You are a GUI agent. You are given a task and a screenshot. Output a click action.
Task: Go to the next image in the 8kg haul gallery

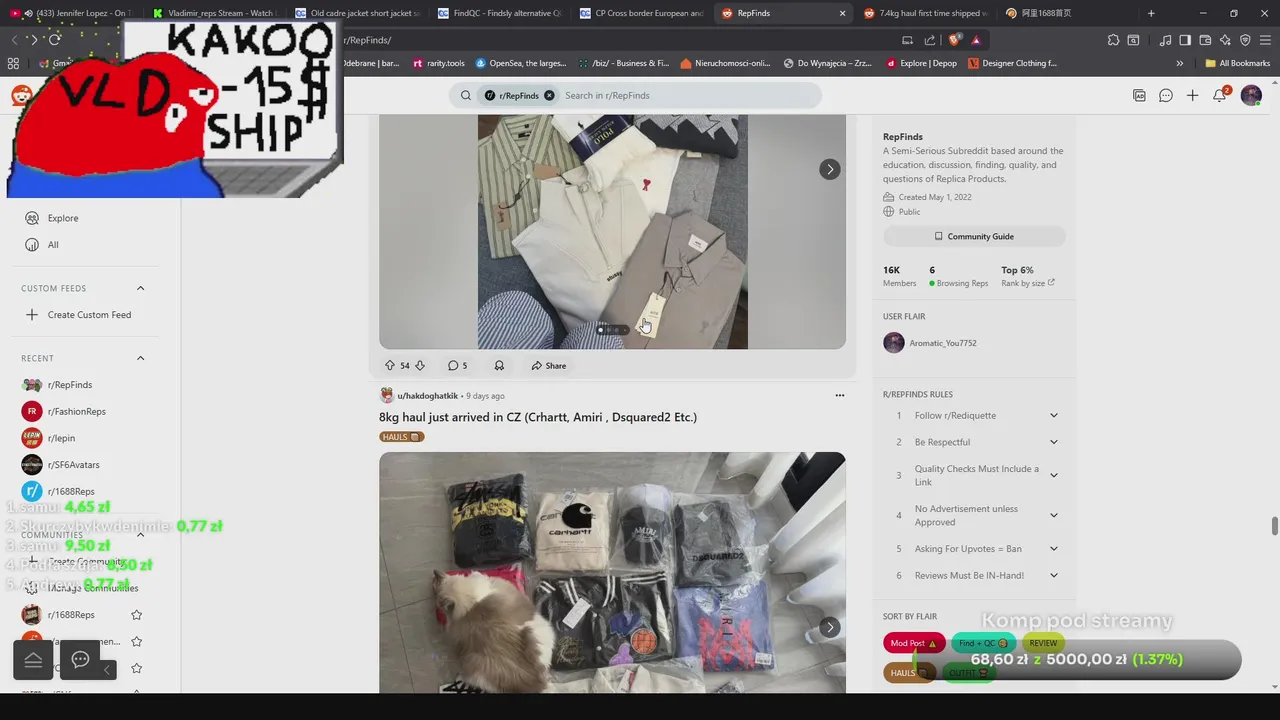[x=830, y=627]
